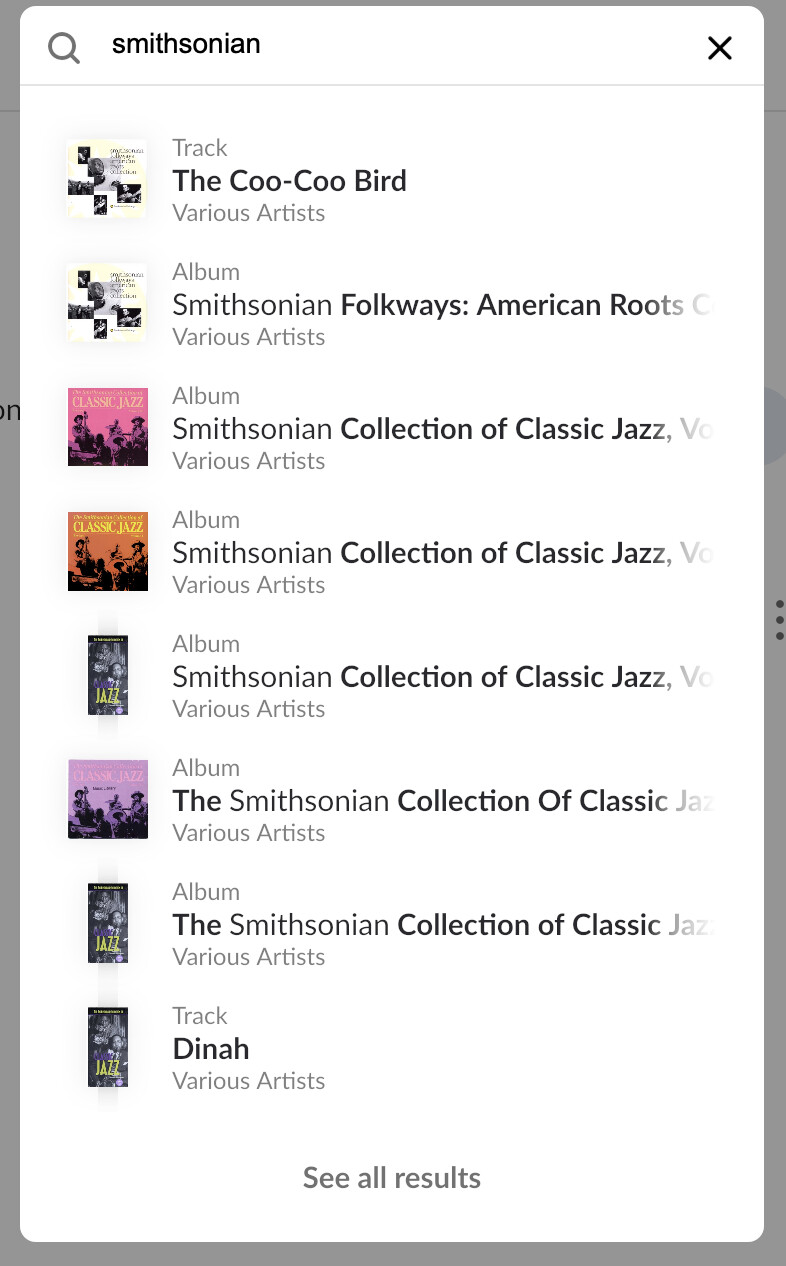Click "See all results" link
The width and height of the screenshot is (786, 1266).
392,1178
